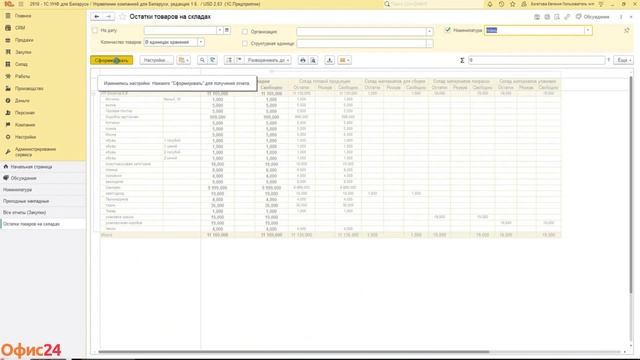Toggle the Структурная единица checkbox

pos(245,43)
